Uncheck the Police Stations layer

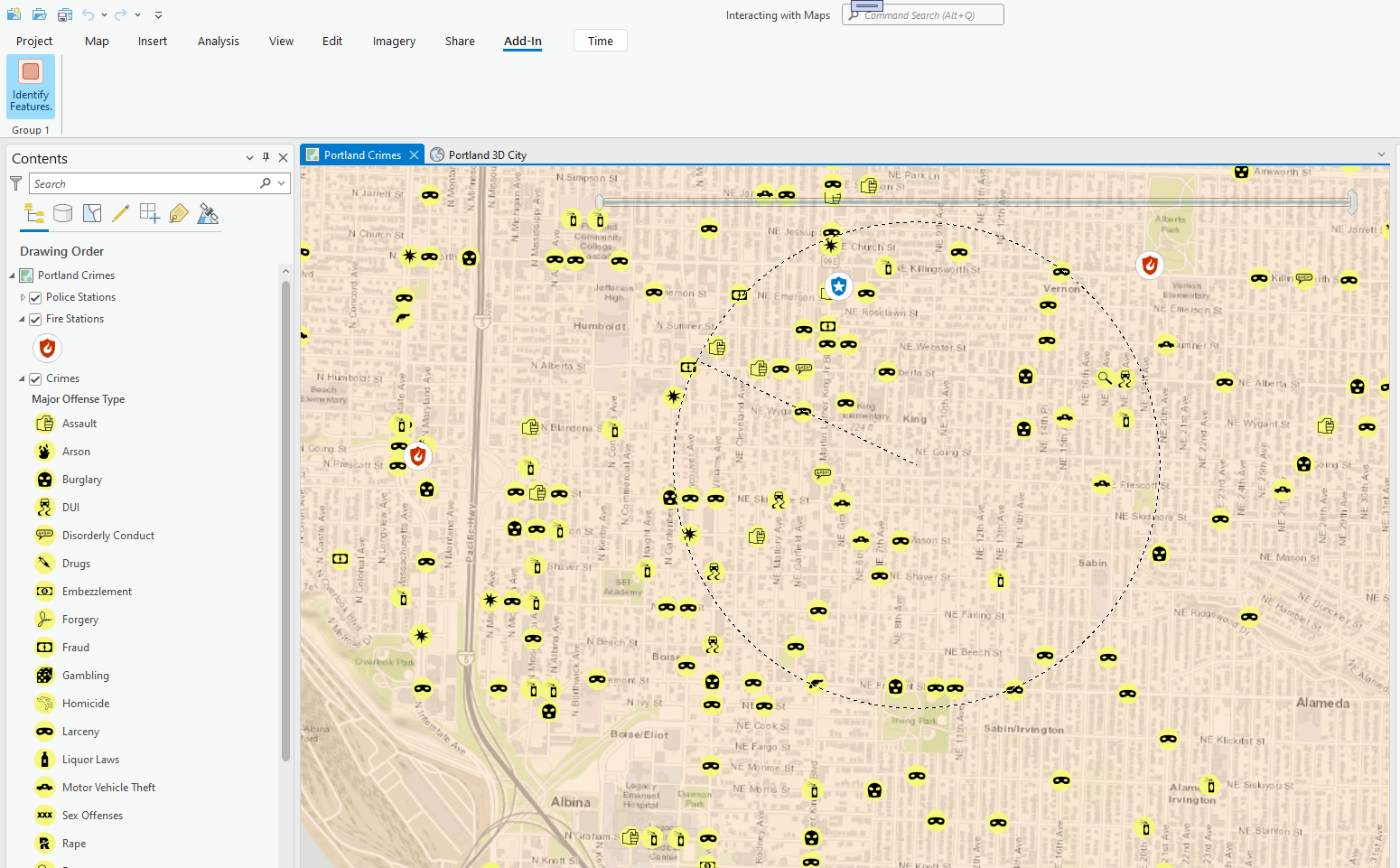(x=34, y=296)
